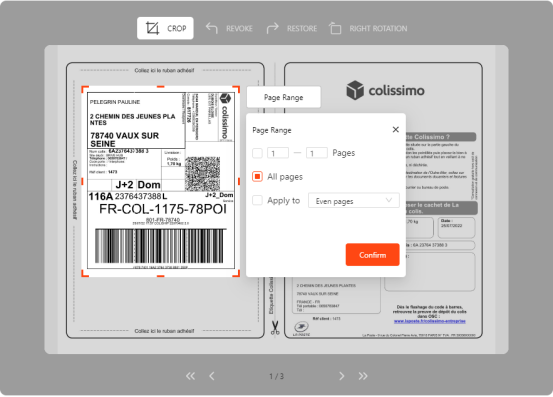The width and height of the screenshot is (553, 397).
Task: Expand dropdown chevron beside Even pages
Action: pyautogui.click(x=389, y=200)
